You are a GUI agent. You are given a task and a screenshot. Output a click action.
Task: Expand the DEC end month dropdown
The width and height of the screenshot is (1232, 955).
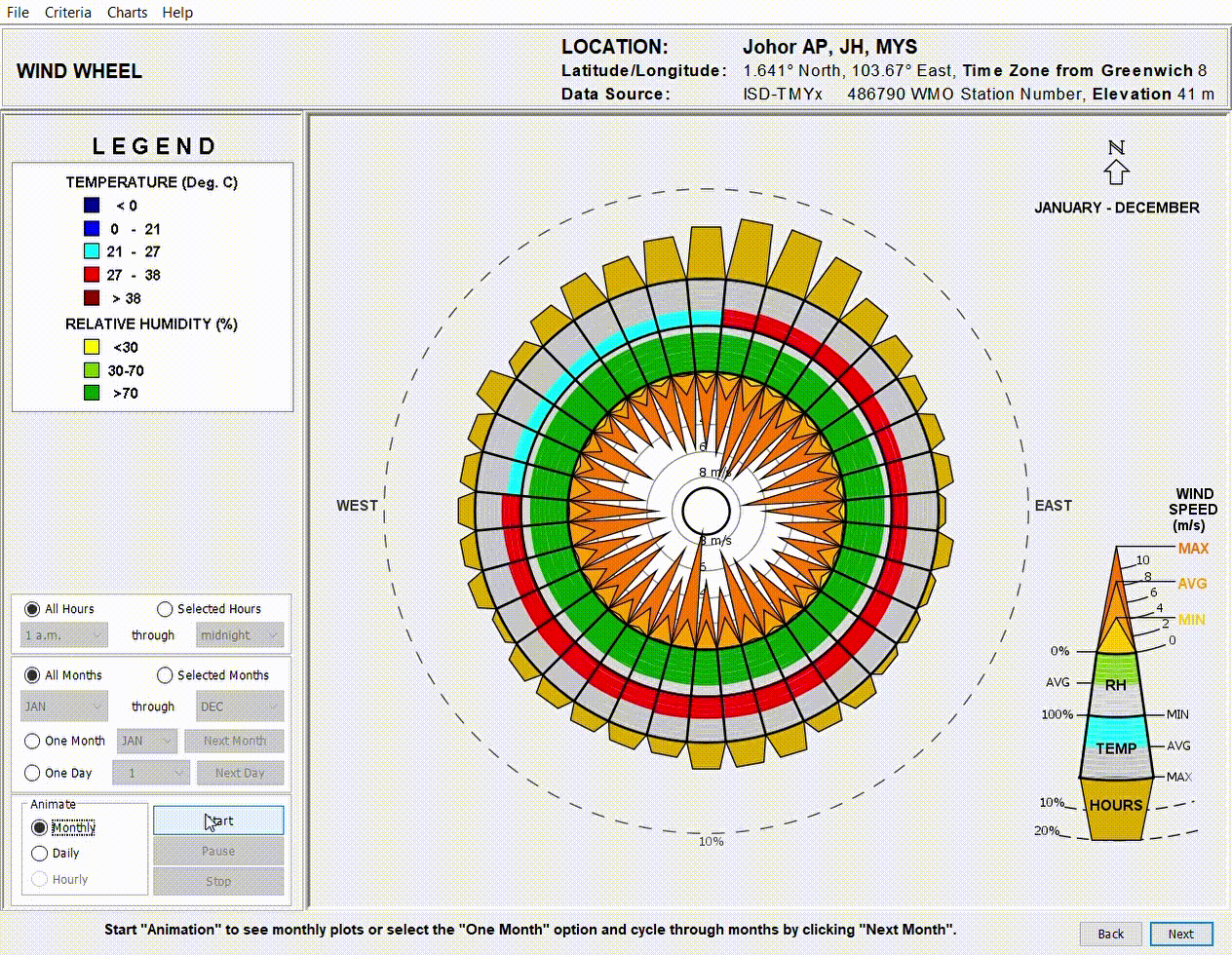point(240,707)
